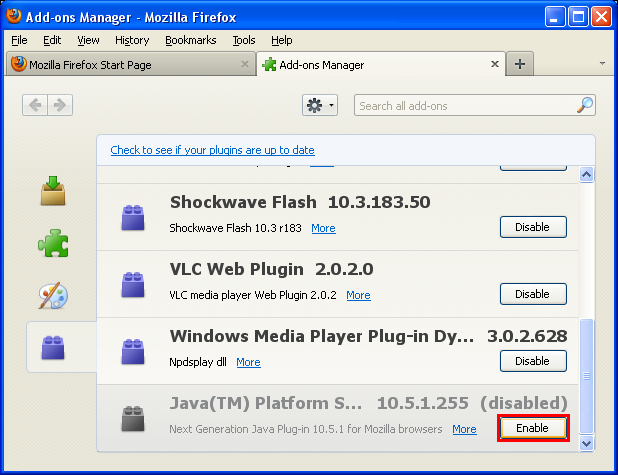Open More link for VLC Web Plugin

click(x=358, y=295)
